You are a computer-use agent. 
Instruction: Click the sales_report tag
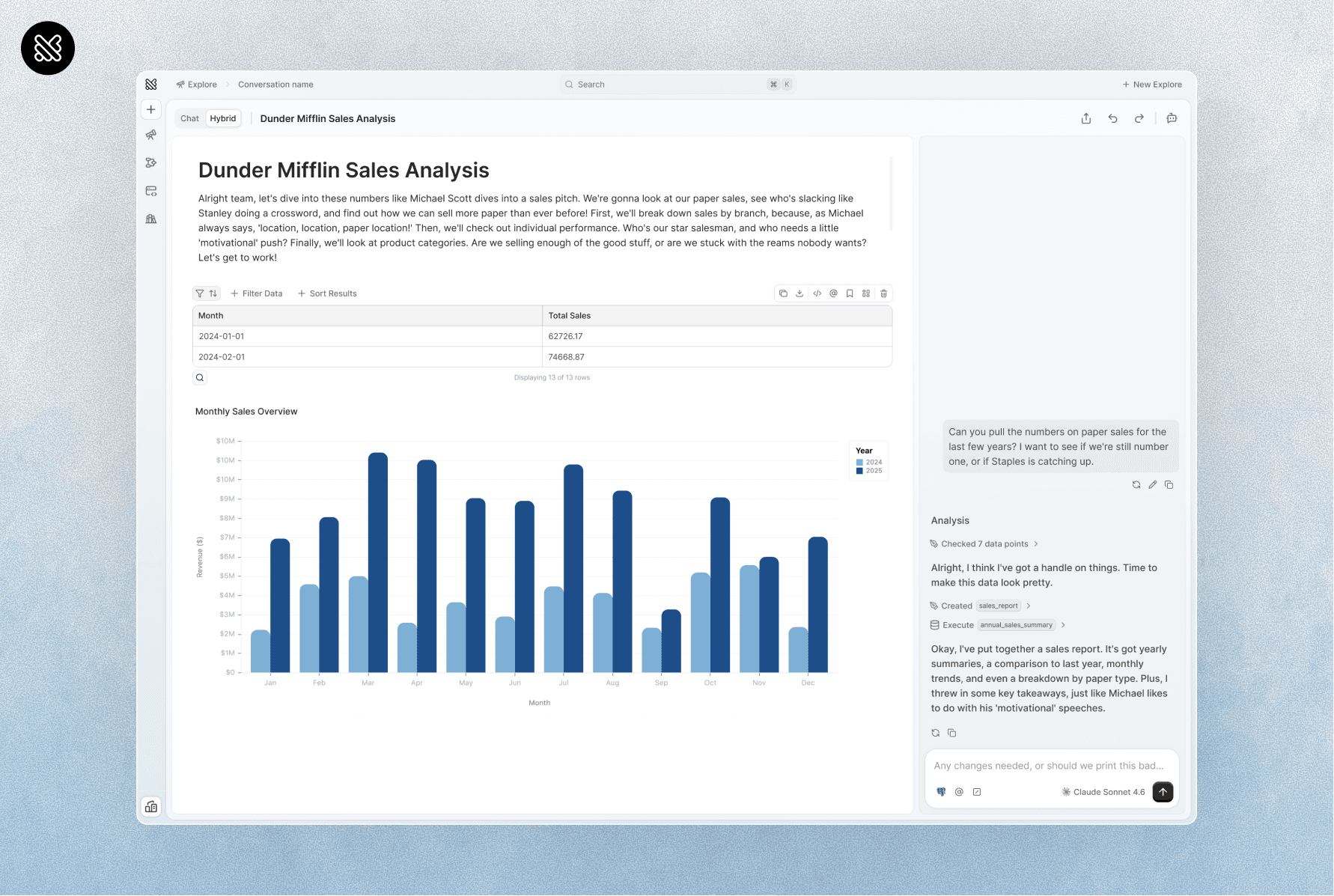999,606
